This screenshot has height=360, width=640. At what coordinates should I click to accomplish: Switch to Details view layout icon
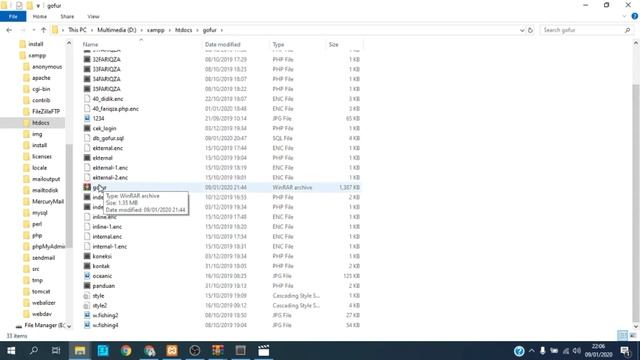pyautogui.click(x=622, y=336)
